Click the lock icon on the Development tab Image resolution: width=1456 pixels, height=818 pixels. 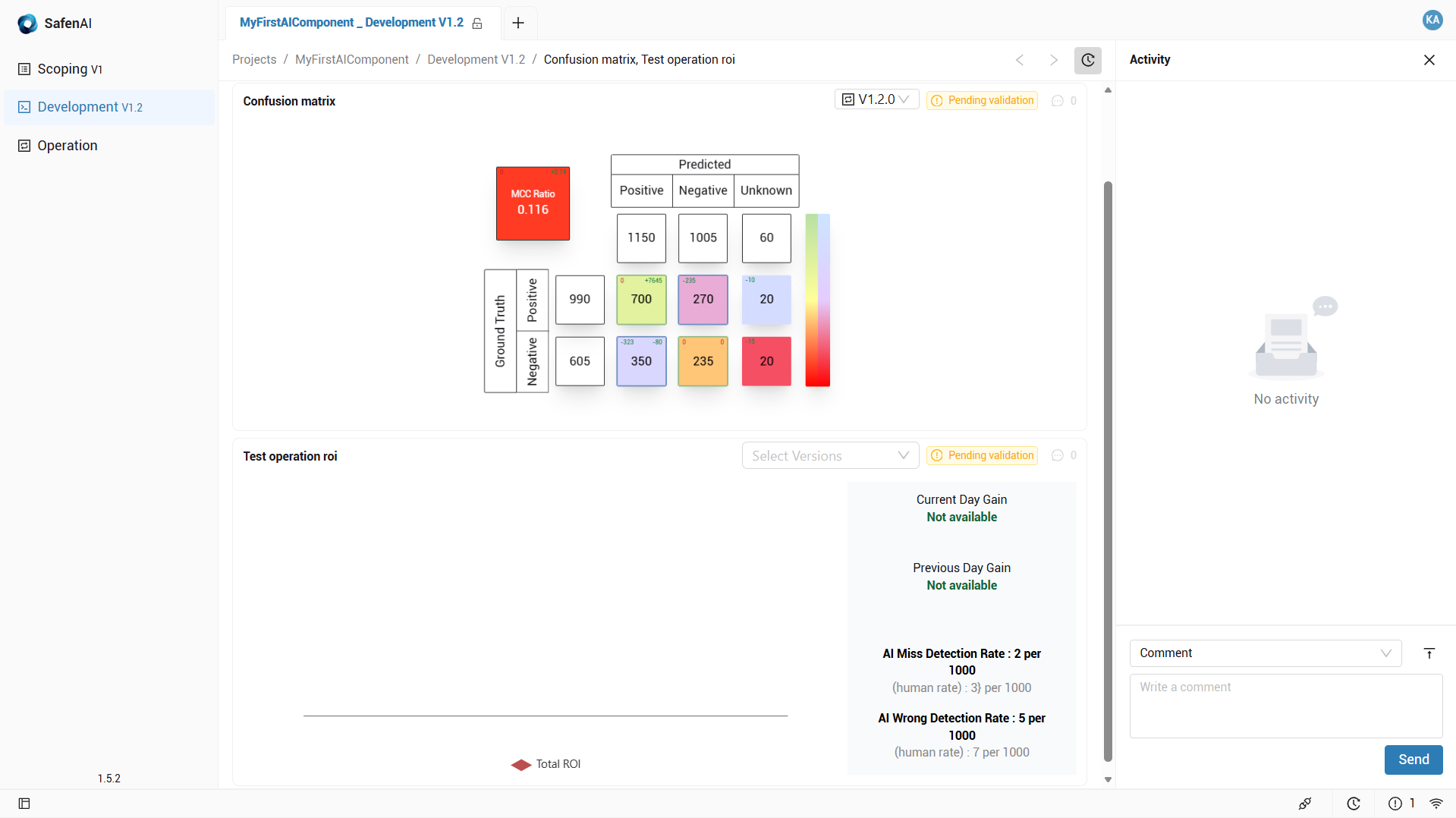tap(477, 24)
